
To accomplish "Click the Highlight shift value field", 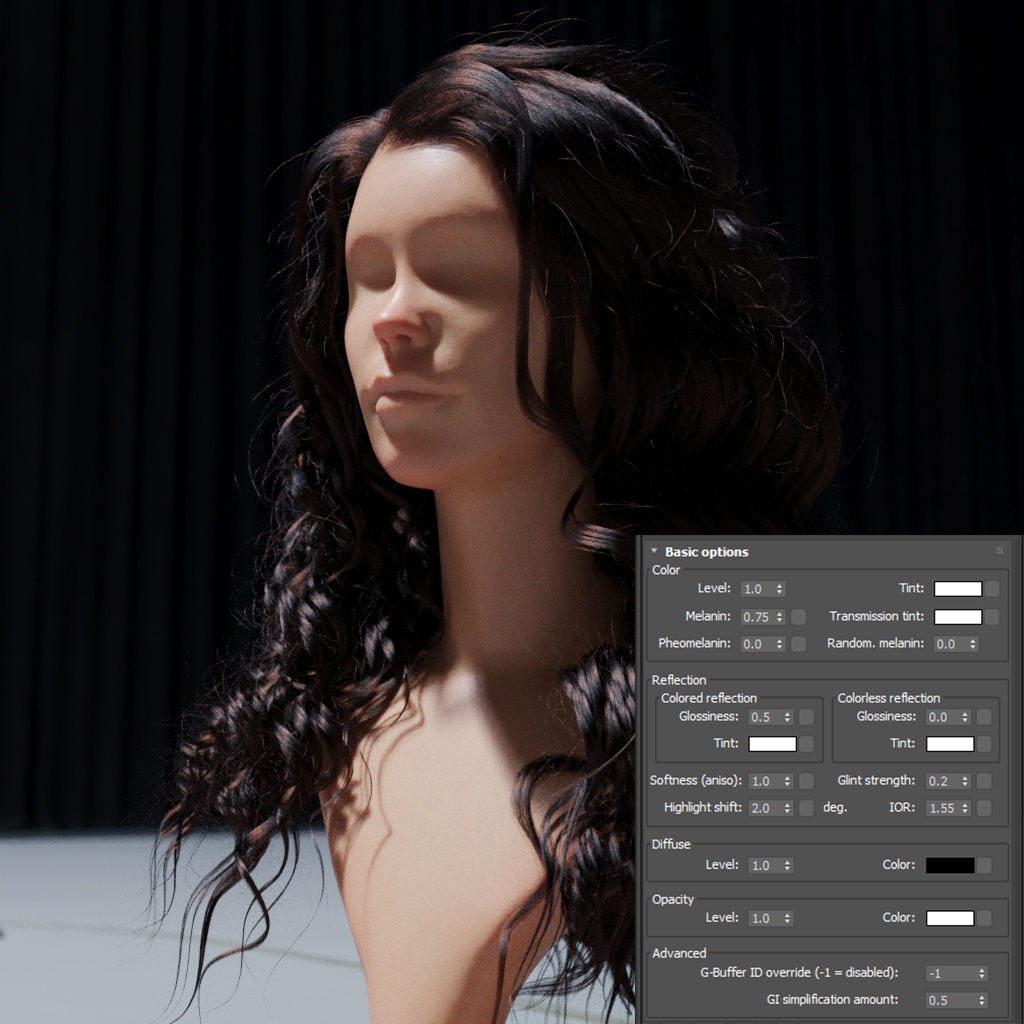I will point(765,808).
